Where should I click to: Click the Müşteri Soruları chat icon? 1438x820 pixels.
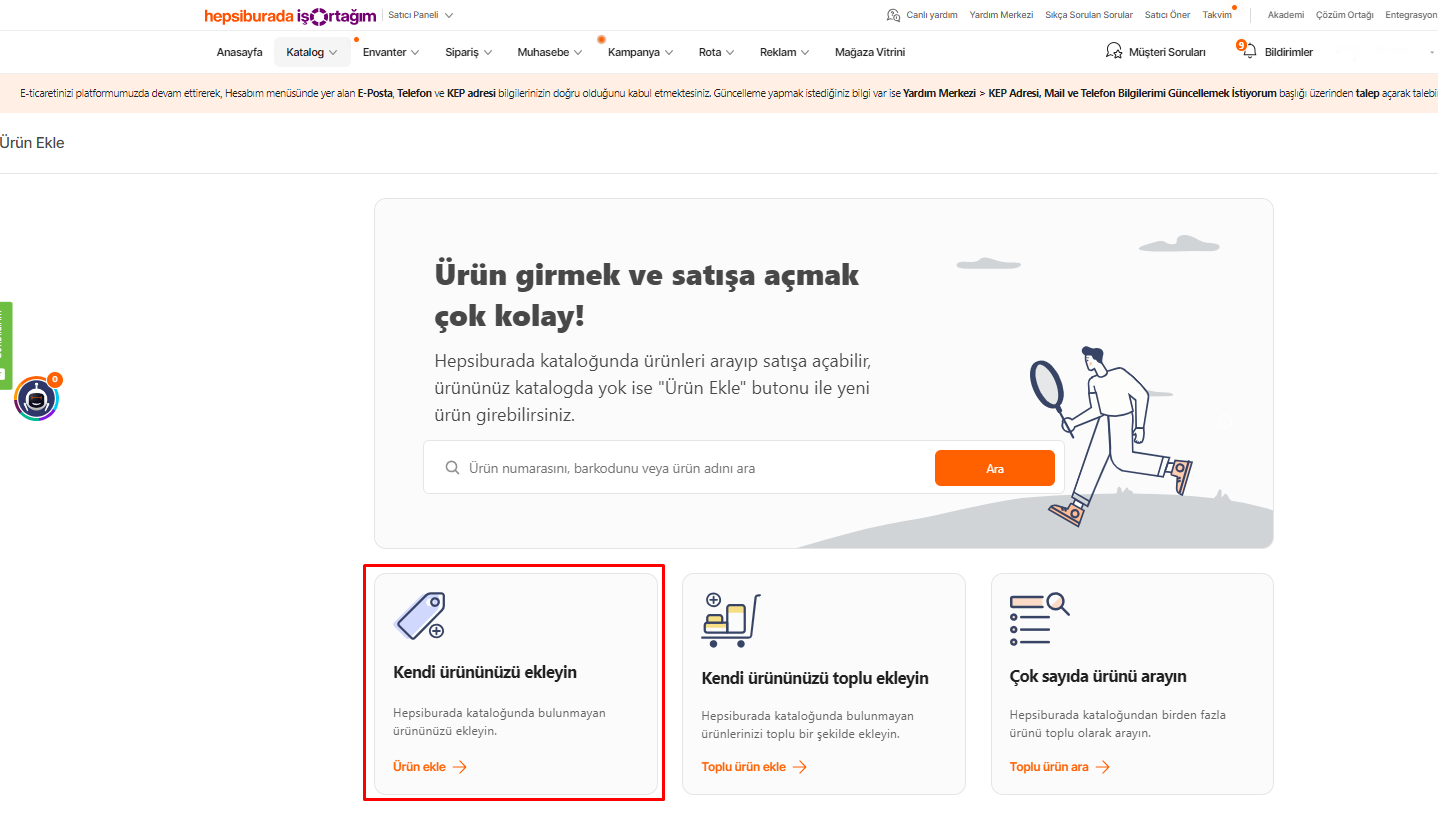[x=1113, y=51]
